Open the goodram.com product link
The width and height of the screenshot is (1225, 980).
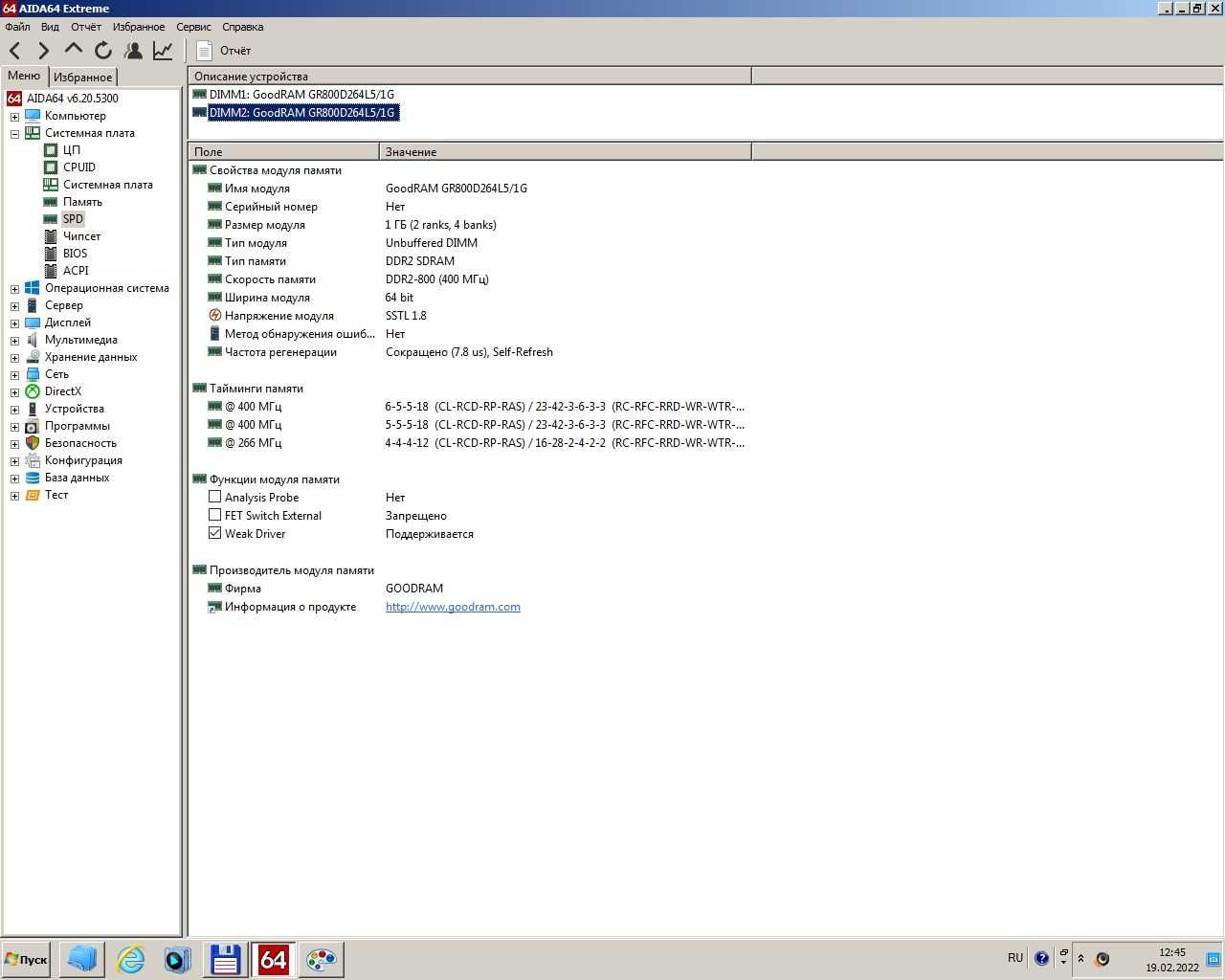point(453,607)
